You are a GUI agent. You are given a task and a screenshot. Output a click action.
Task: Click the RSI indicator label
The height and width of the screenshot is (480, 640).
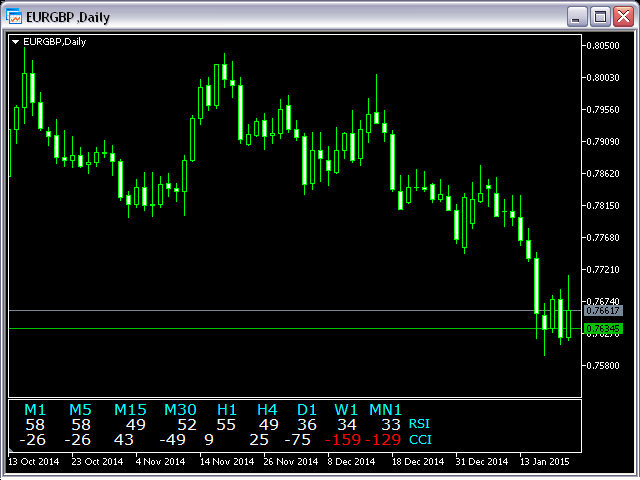[x=419, y=424]
